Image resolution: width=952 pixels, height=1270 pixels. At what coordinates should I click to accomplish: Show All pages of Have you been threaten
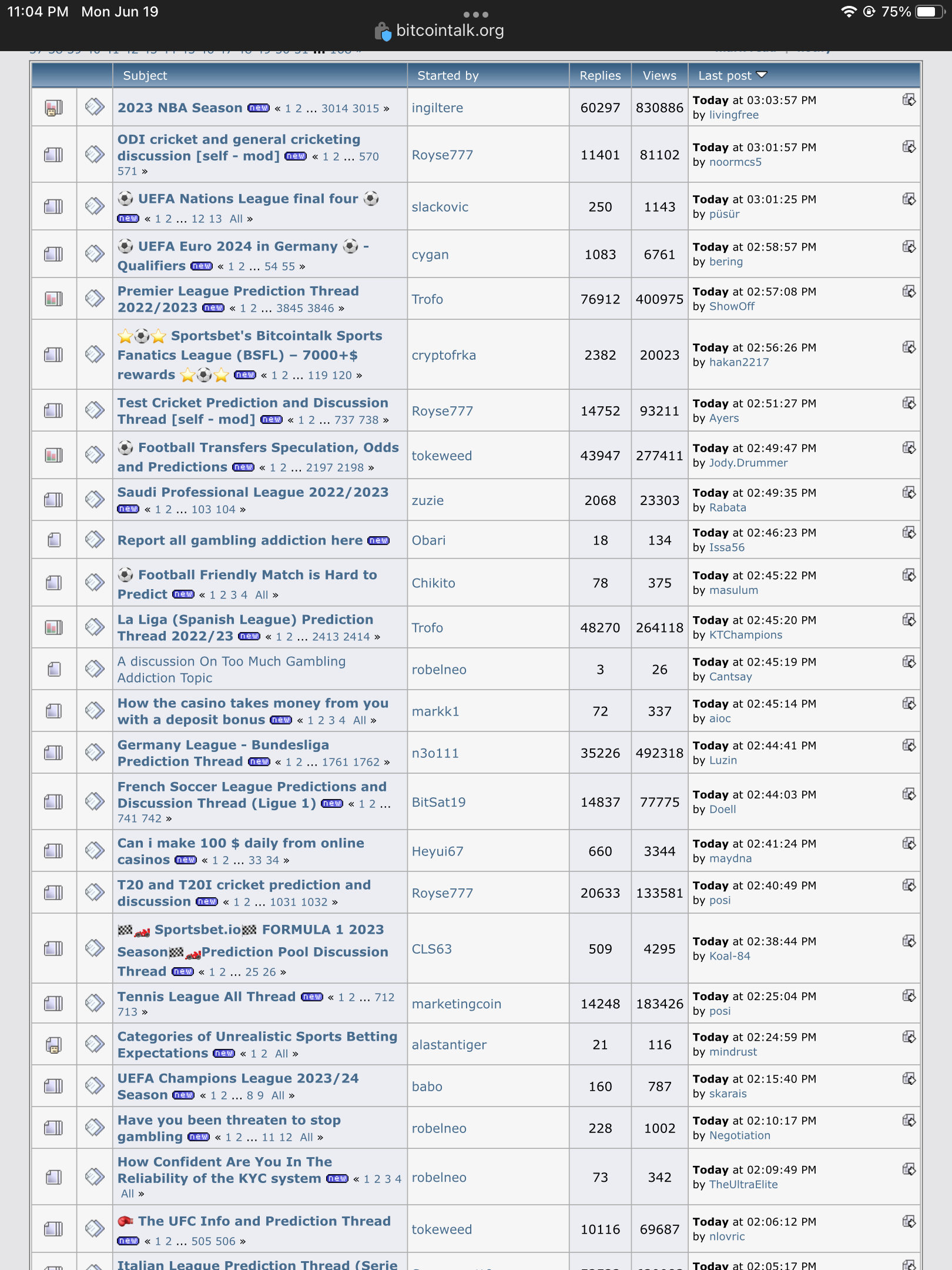[x=307, y=1138]
